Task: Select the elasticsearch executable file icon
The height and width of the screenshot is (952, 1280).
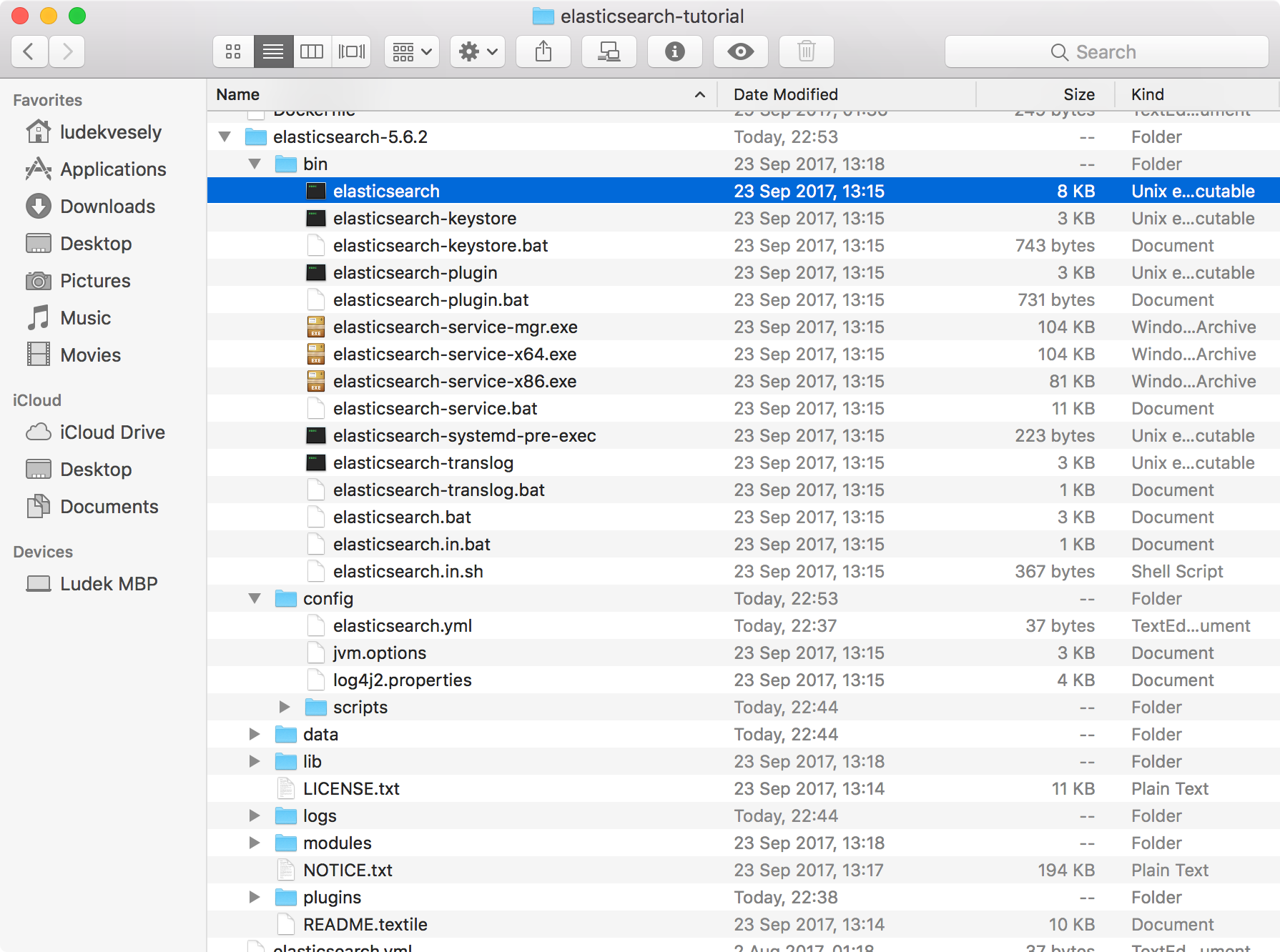Action: (316, 191)
